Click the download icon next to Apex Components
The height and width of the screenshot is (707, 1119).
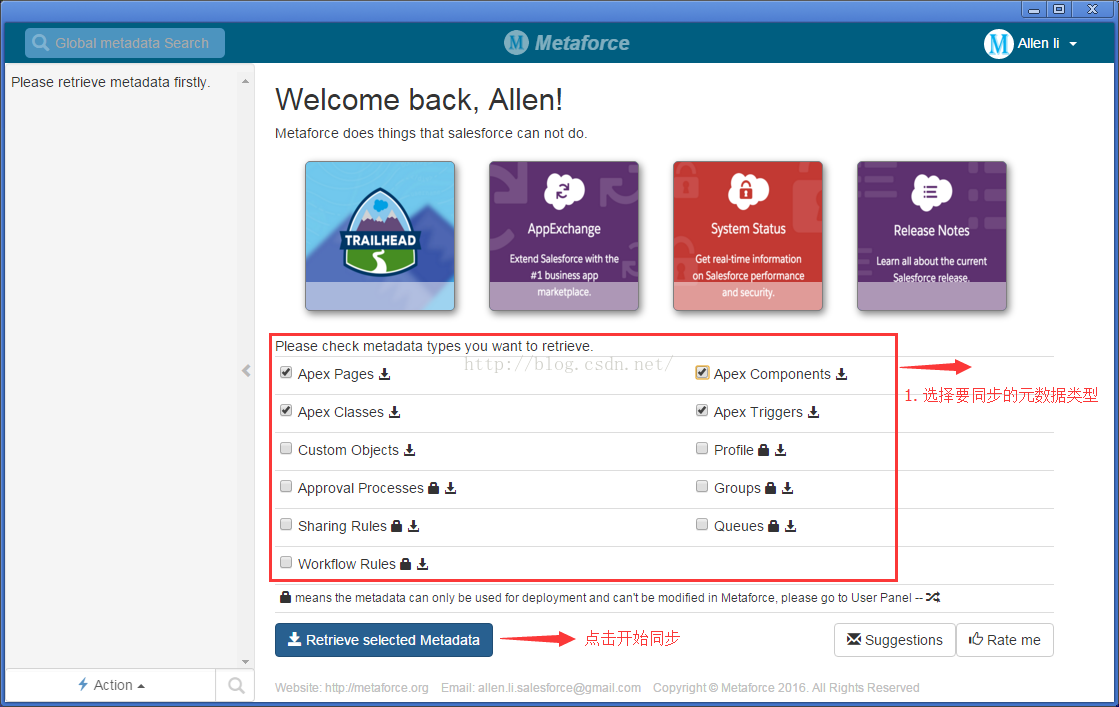pos(841,374)
